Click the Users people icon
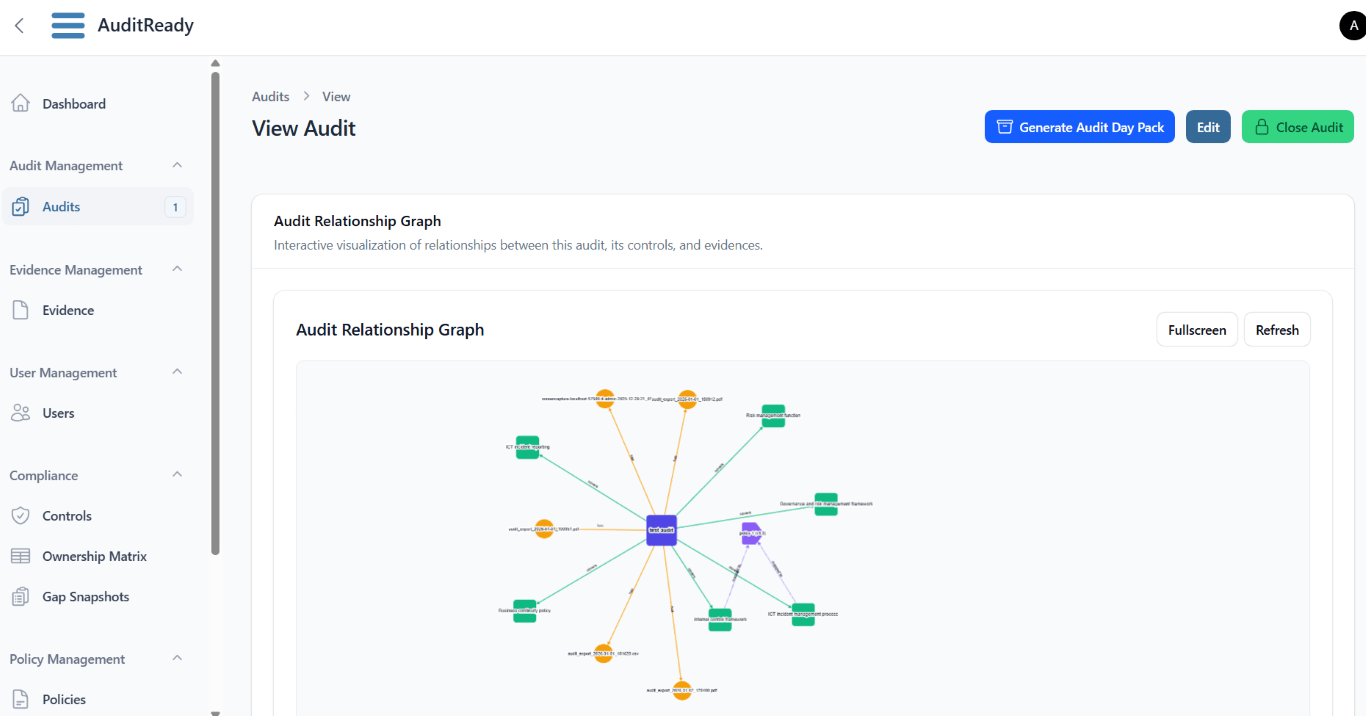1366x716 pixels. point(20,413)
